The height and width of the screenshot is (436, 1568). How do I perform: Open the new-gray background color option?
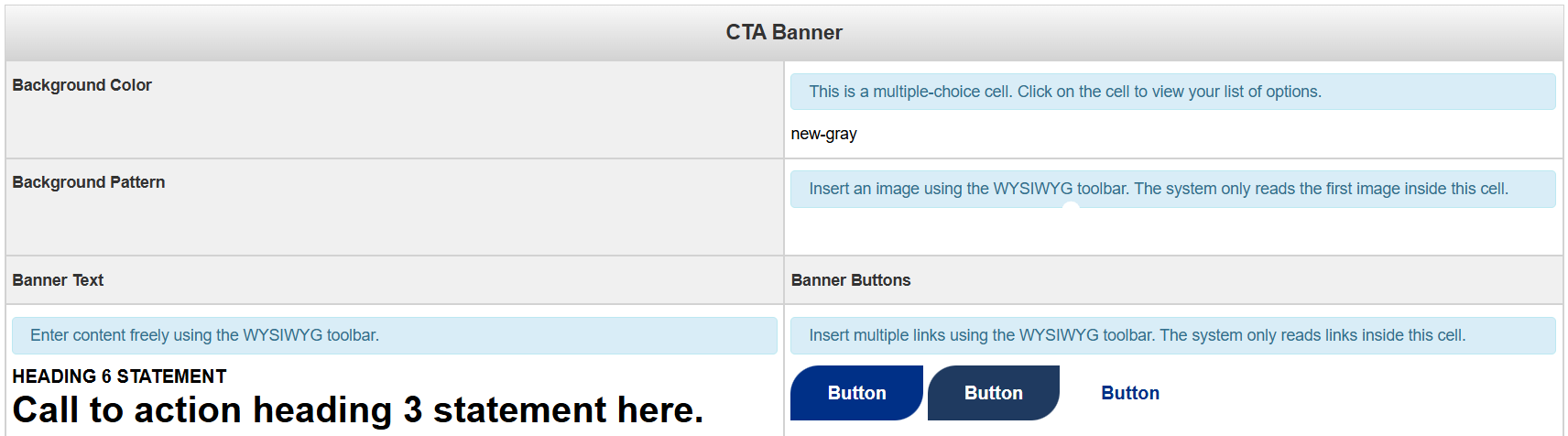(x=823, y=134)
